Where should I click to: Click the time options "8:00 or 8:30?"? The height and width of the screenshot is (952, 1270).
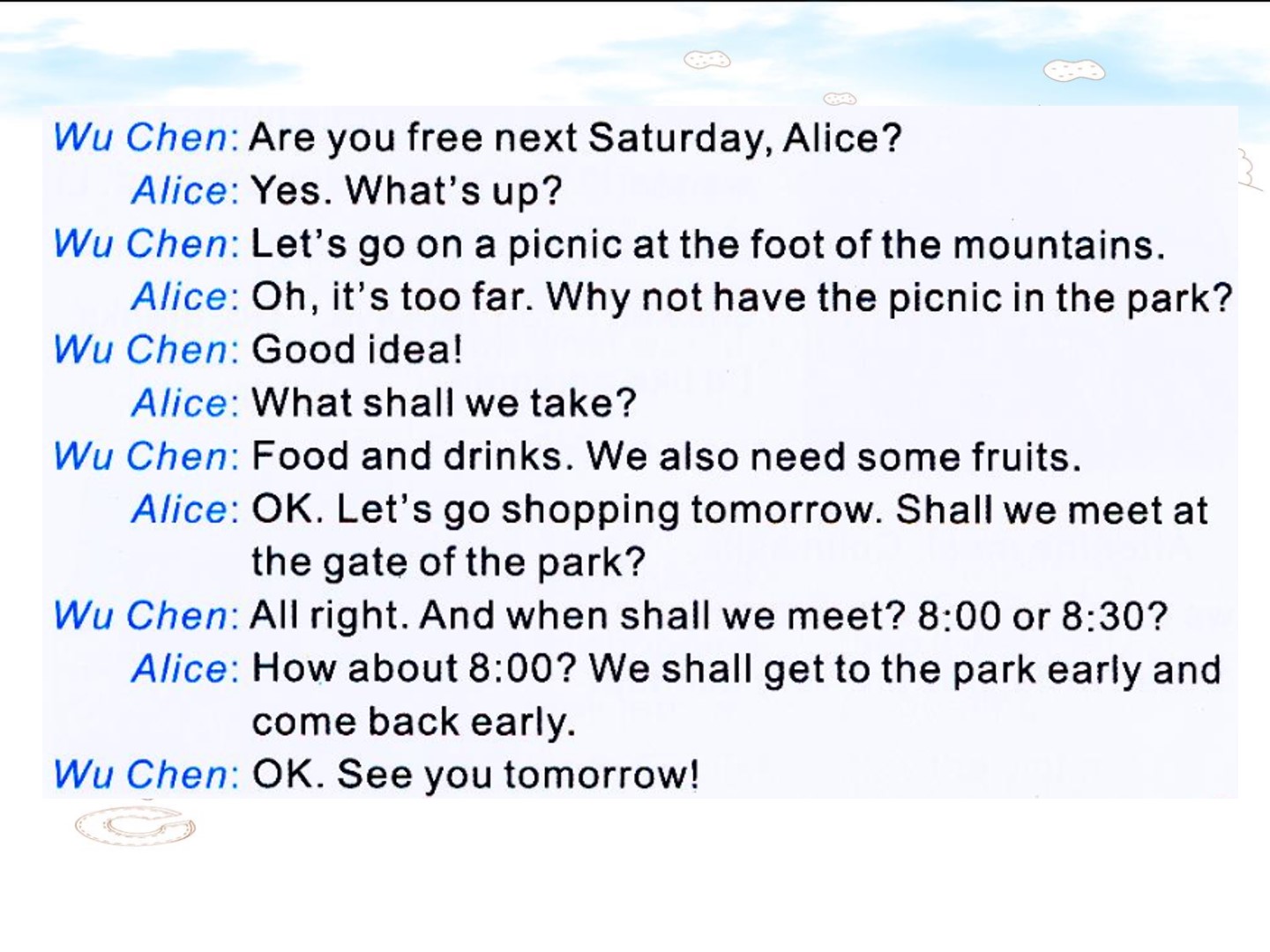pyautogui.click(x=1042, y=616)
